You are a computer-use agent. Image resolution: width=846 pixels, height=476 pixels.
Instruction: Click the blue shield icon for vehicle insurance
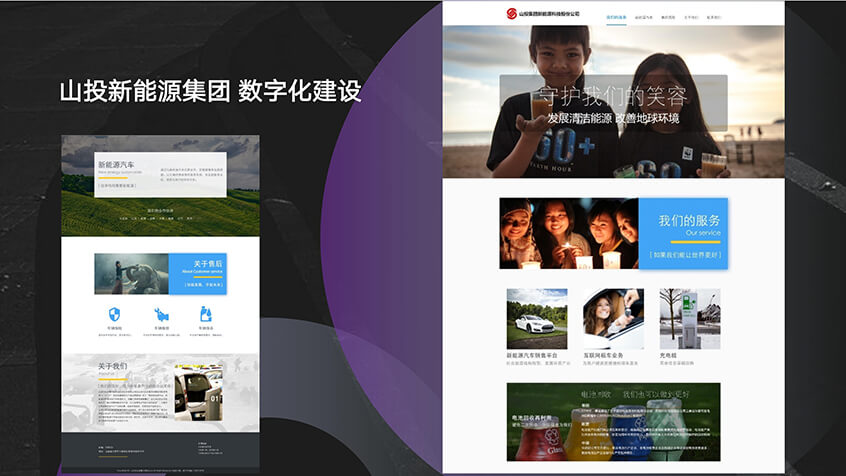[114, 314]
